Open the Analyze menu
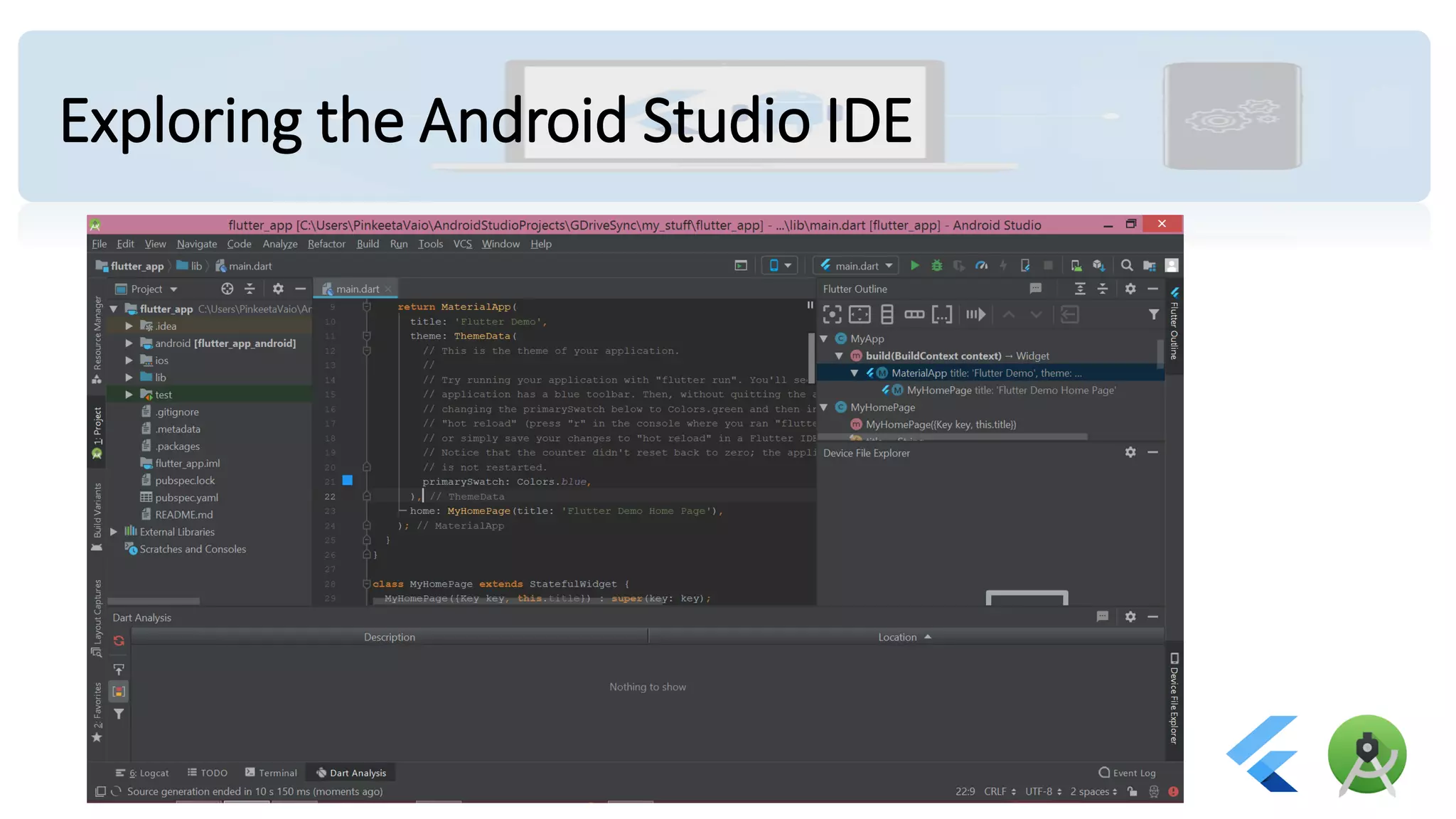1456x819 pixels. click(280, 244)
